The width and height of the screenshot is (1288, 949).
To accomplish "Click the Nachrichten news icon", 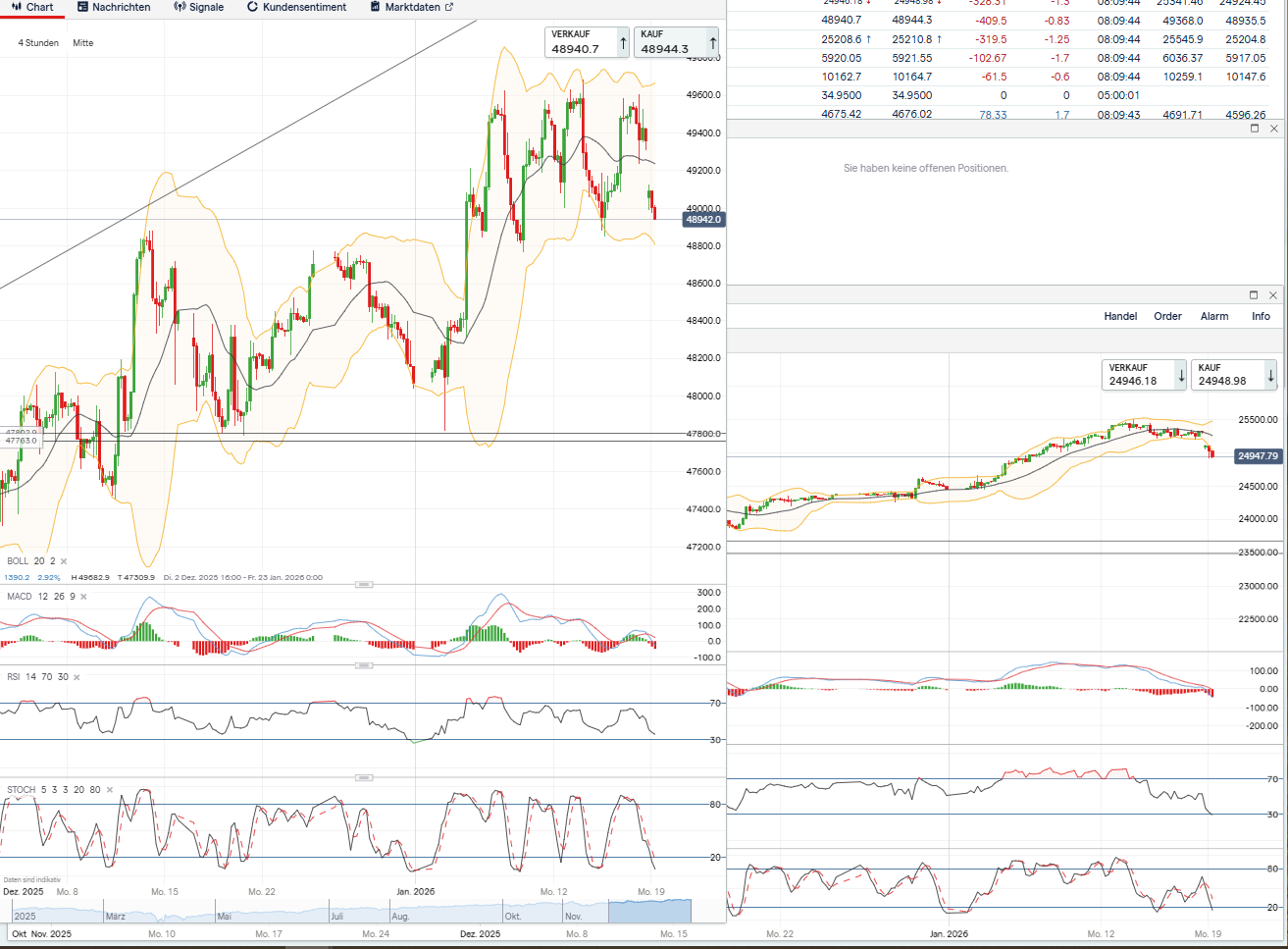I will point(83,7).
